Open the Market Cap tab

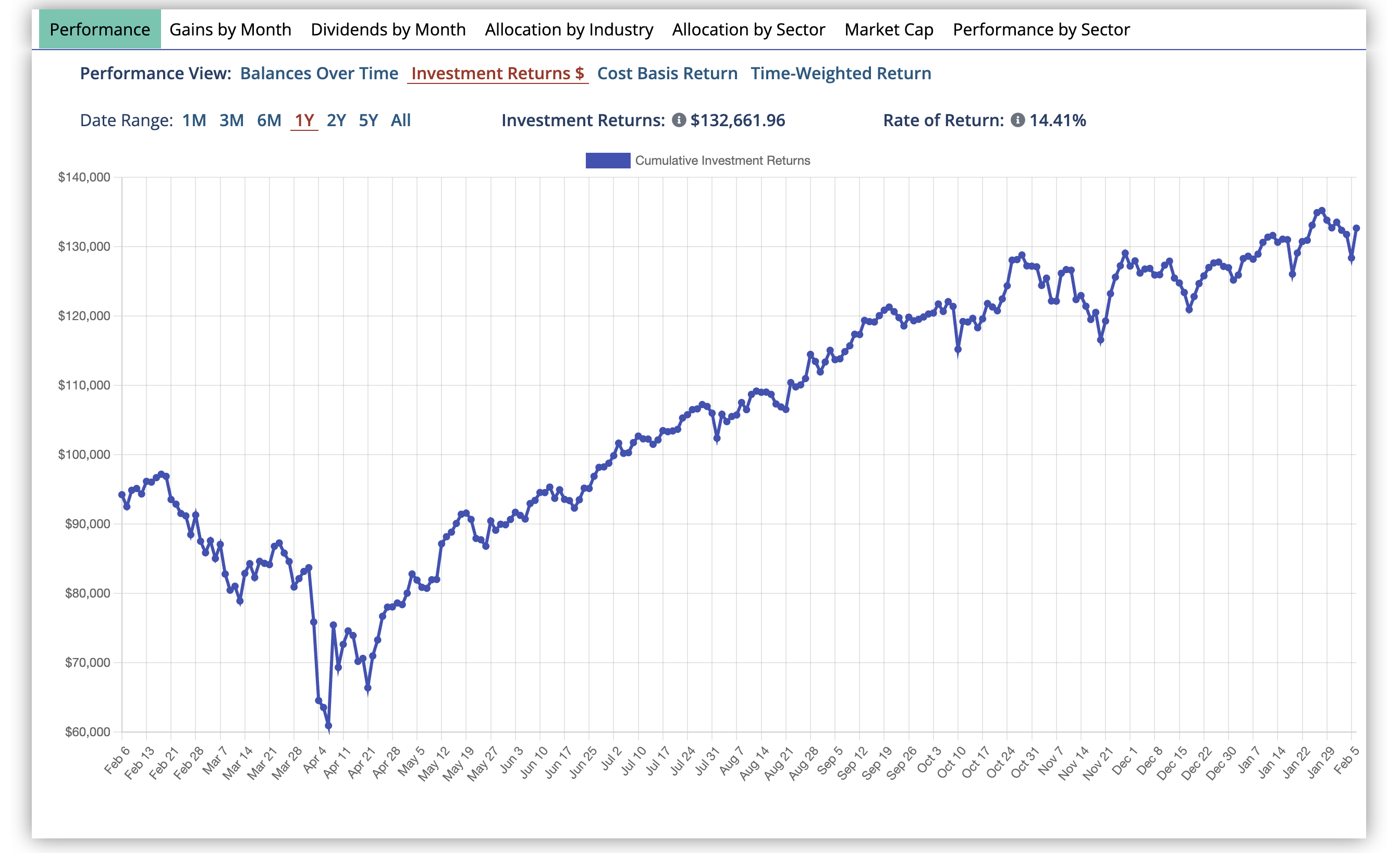(x=889, y=30)
